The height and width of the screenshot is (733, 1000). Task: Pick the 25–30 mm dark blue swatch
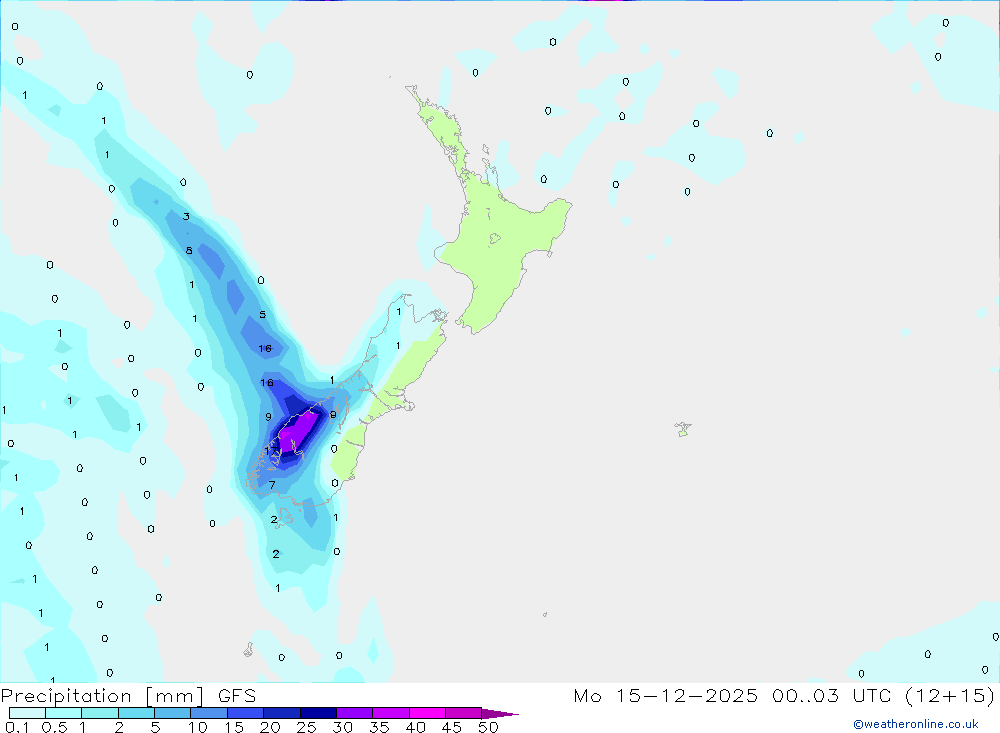[x=318, y=713]
